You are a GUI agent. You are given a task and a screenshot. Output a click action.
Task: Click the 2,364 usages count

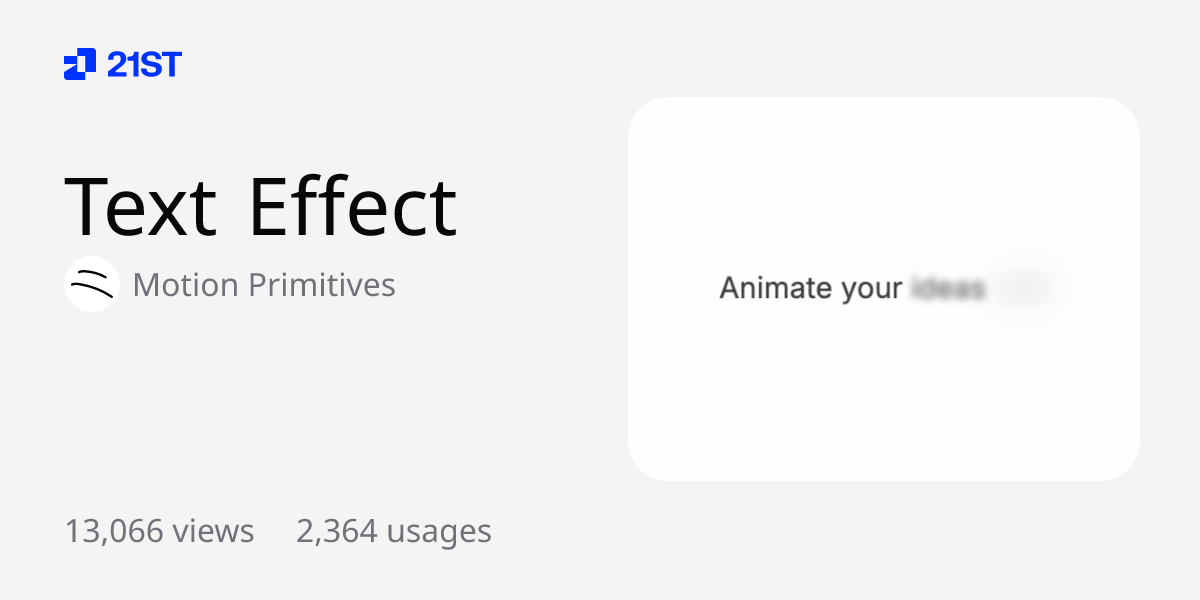tap(394, 531)
